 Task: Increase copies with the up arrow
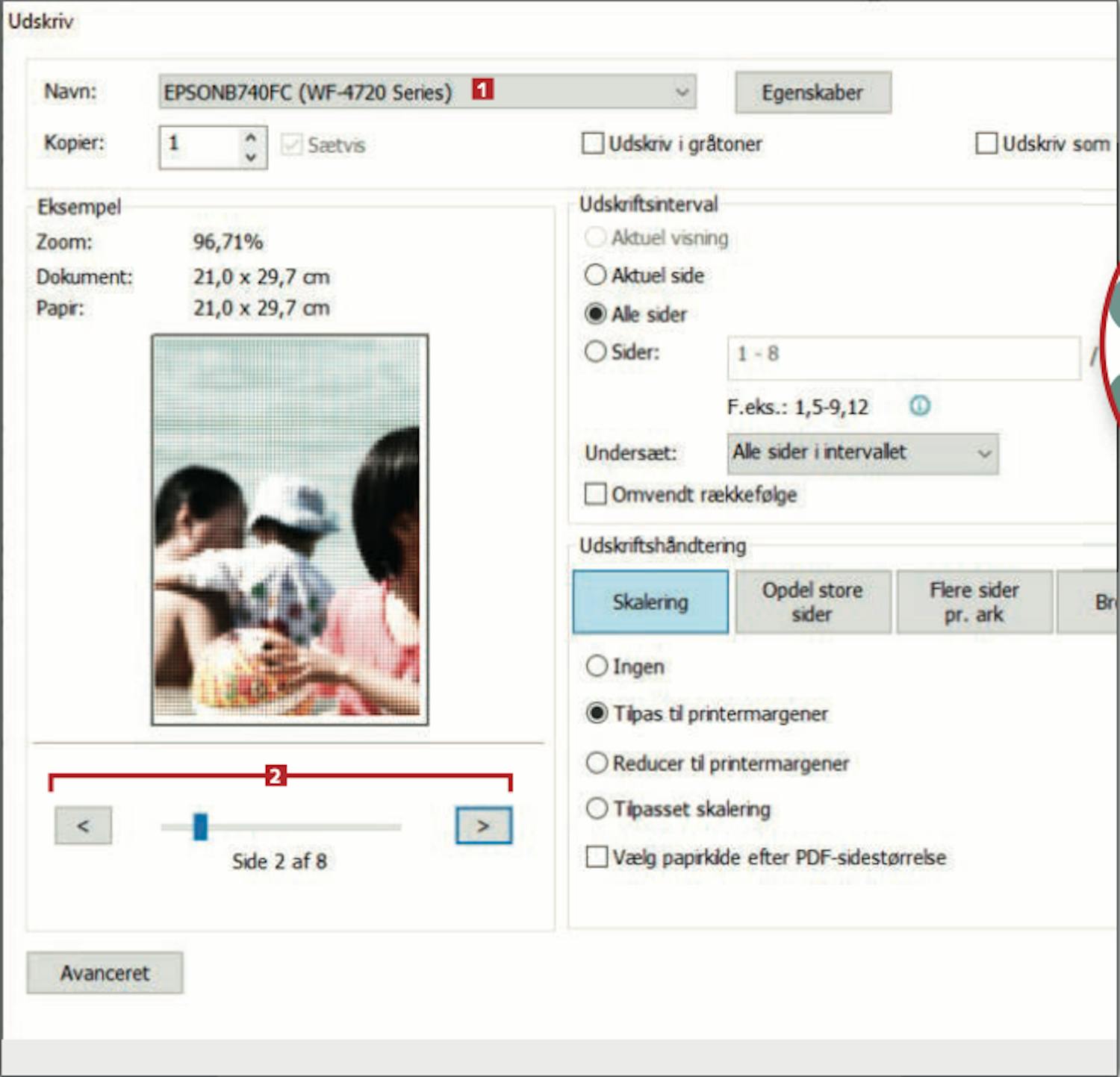point(251,138)
